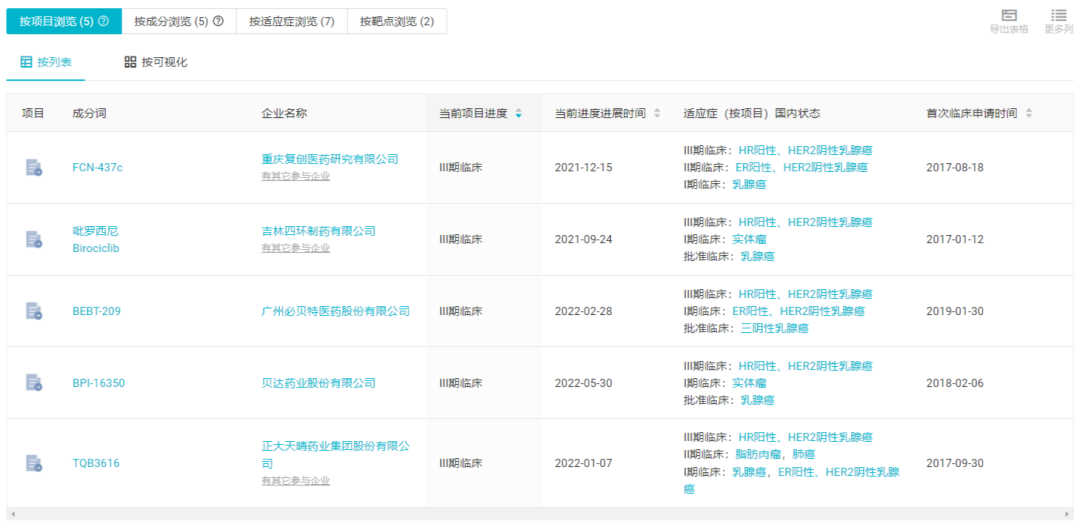Sort by 首次临床申请时间 column

pos(1028,114)
